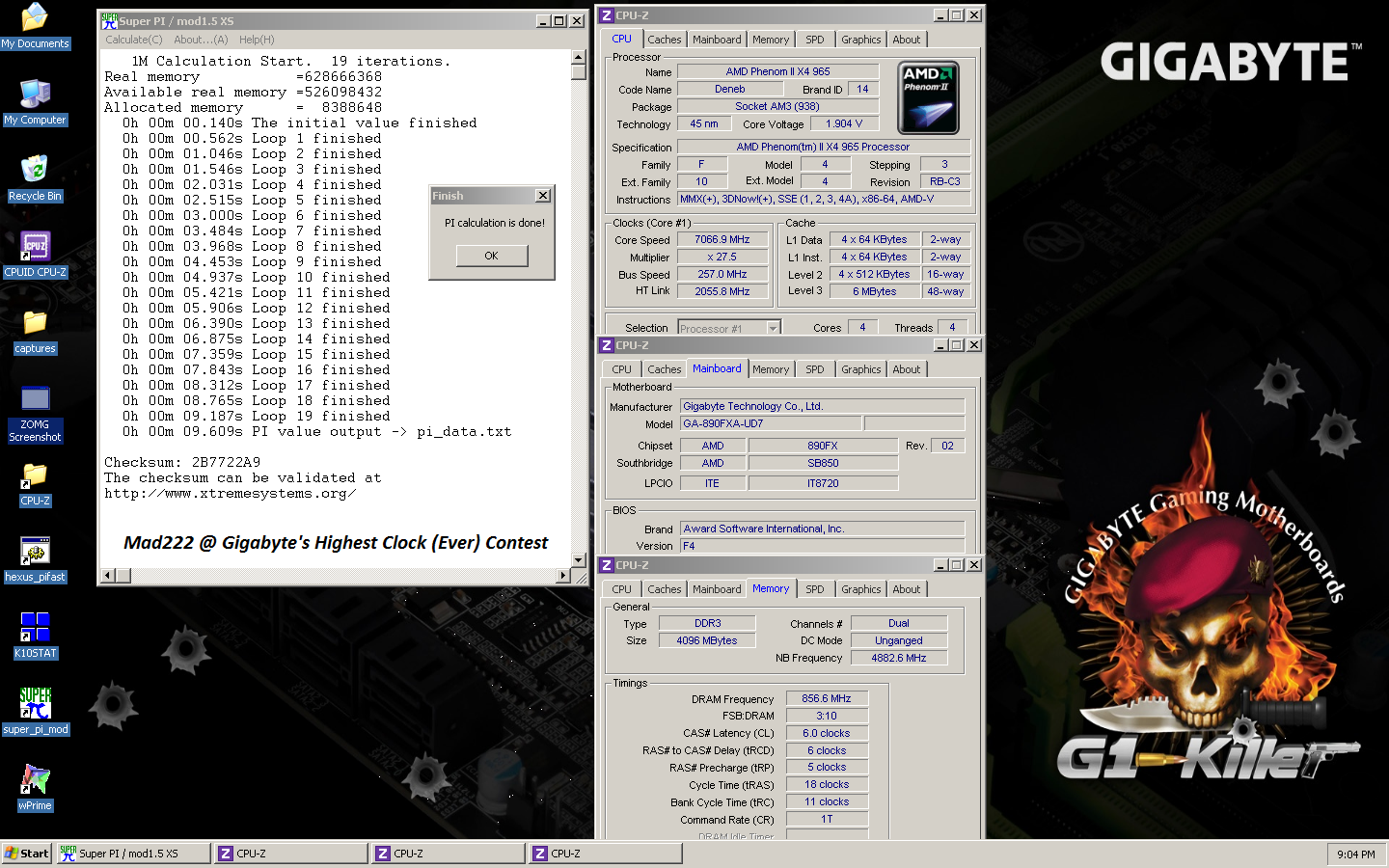
Task: Open Caches tab in top CPU-Z window
Action: point(664,40)
